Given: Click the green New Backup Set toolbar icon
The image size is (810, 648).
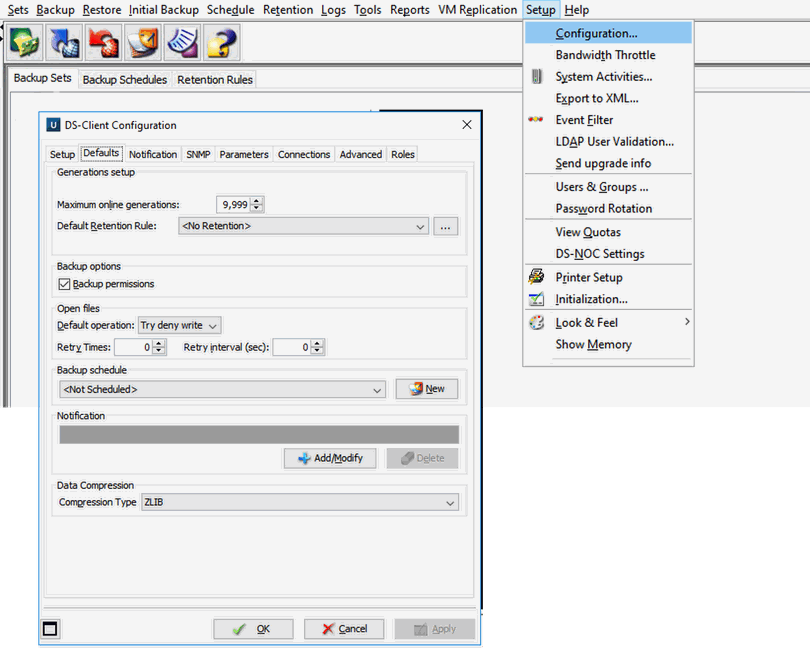Looking at the screenshot, I should click(24, 42).
